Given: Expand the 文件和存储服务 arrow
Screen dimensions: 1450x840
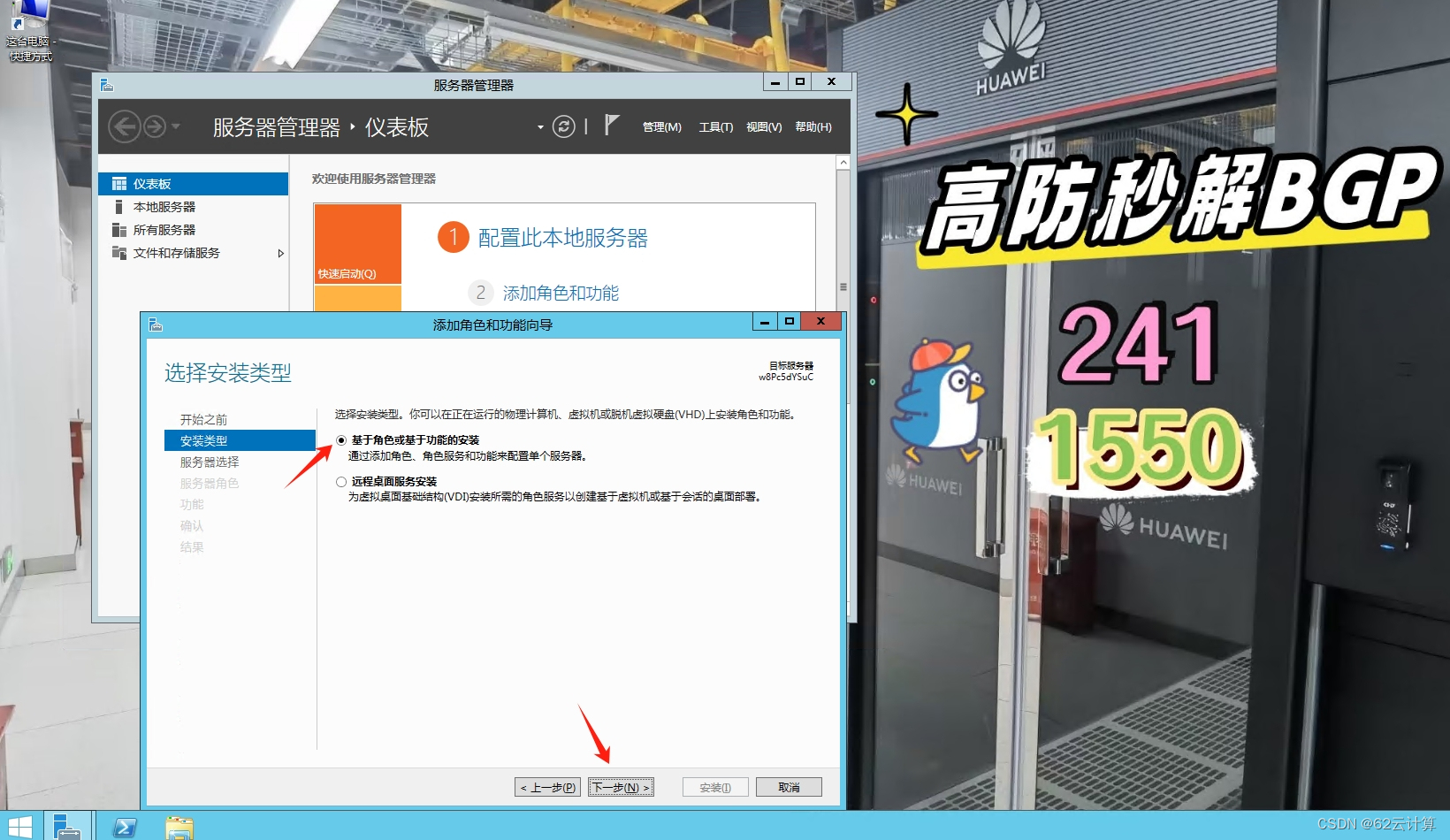Looking at the screenshot, I should [x=281, y=253].
